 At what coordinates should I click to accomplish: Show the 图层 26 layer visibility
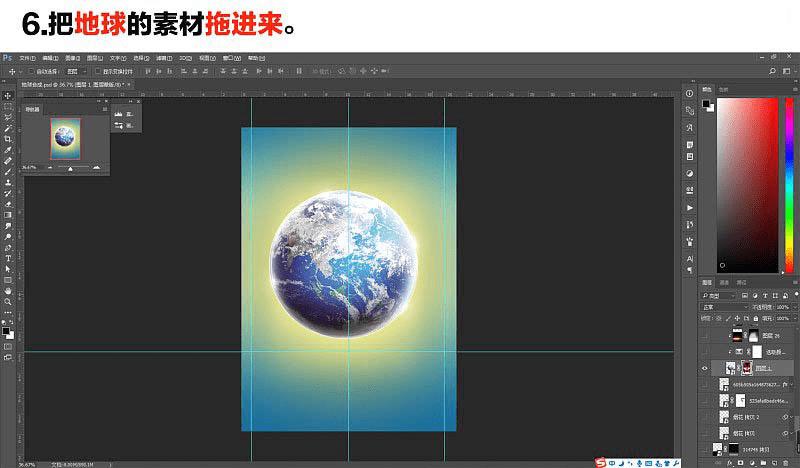(x=705, y=335)
